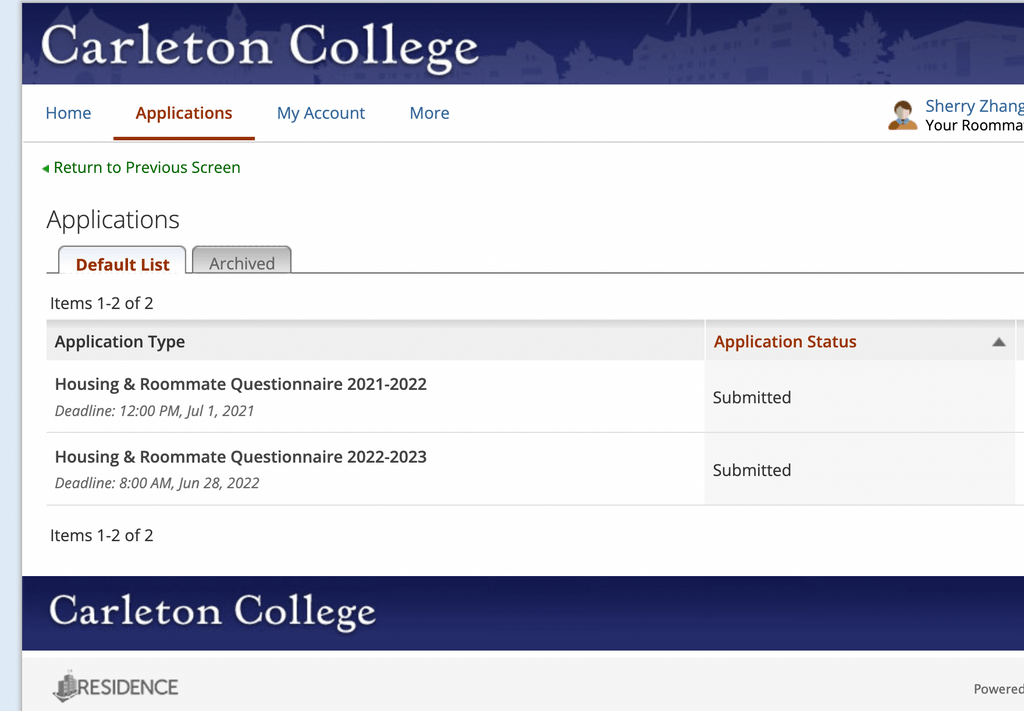This screenshot has height=711, width=1024.
Task: Open Housing & Roommate Questionnaire 2021-2022
Action: click(x=240, y=384)
